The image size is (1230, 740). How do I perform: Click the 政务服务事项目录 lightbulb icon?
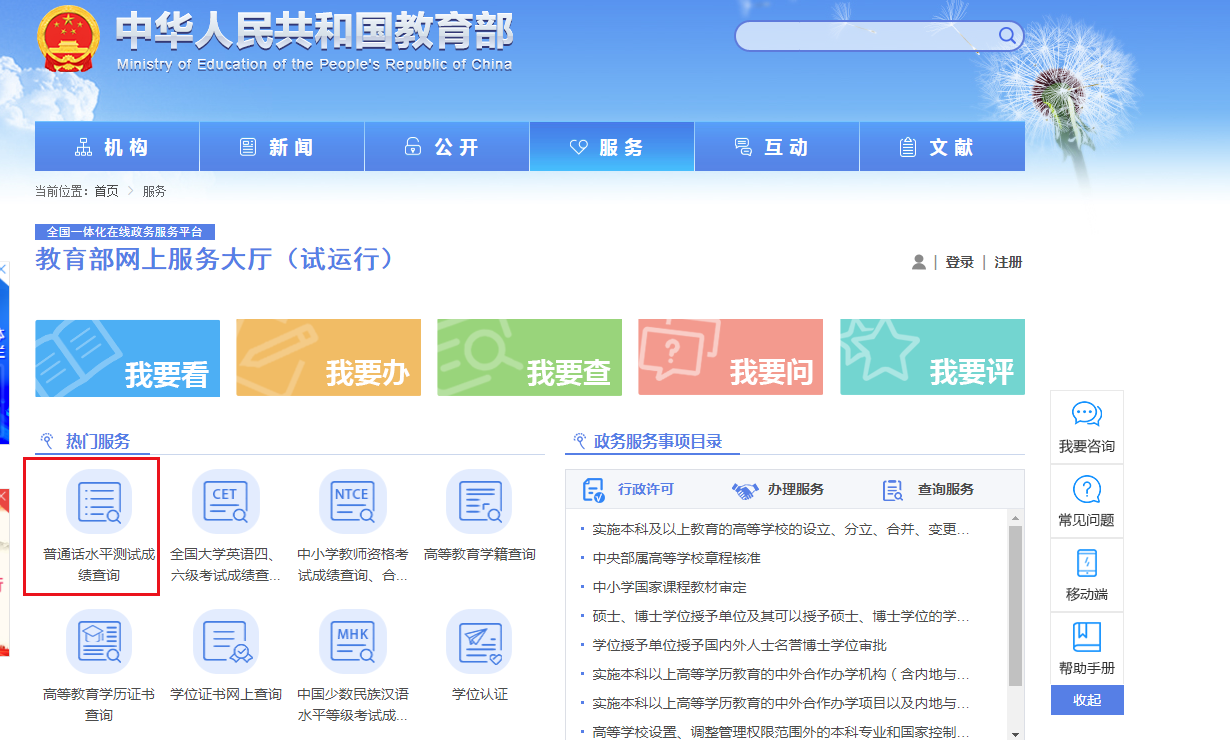point(579,441)
